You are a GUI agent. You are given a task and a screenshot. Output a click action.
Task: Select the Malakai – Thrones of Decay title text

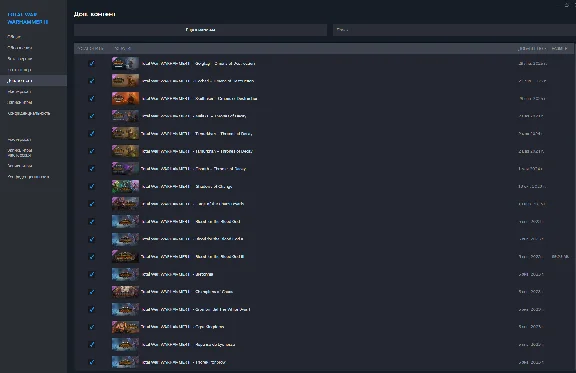(x=194, y=116)
